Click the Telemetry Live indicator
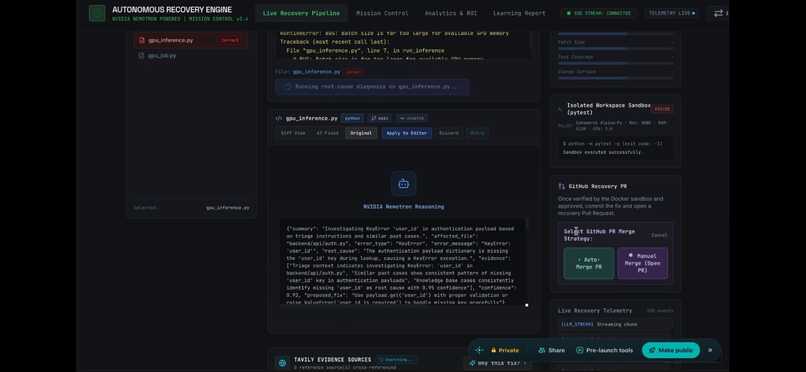This screenshot has width=806, height=372. (671, 13)
